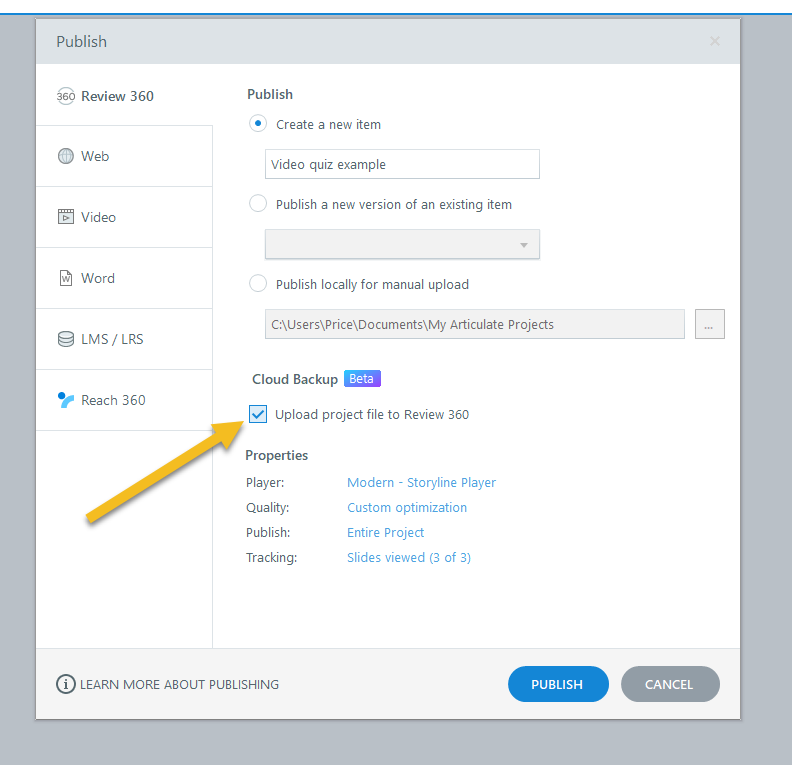Image resolution: width=792 pixels, height=765 pixels.
Task: Cancel the publish dialog
Action: click(669, 685)
